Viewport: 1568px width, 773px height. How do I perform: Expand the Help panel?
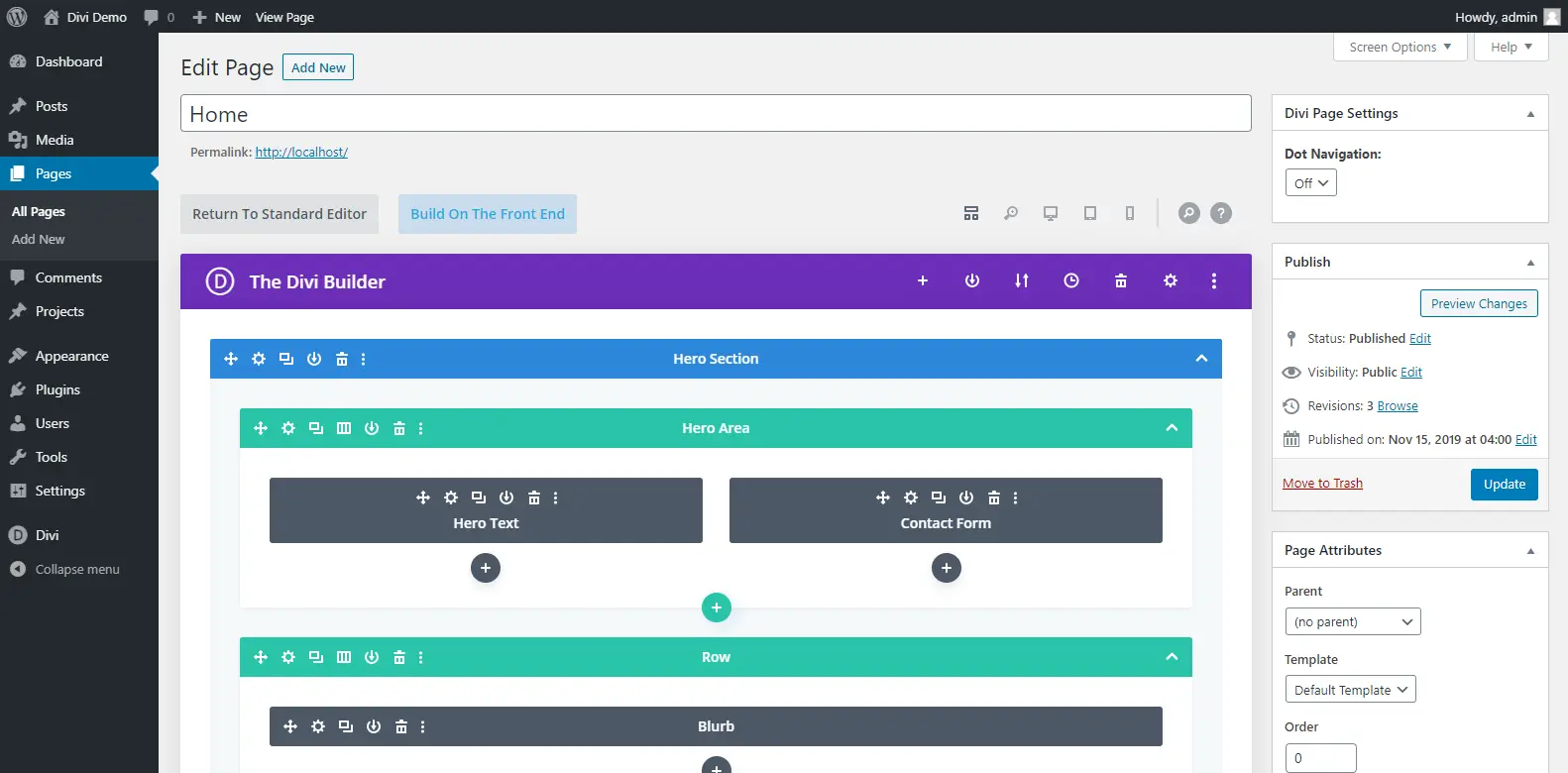coord(1511,47)
